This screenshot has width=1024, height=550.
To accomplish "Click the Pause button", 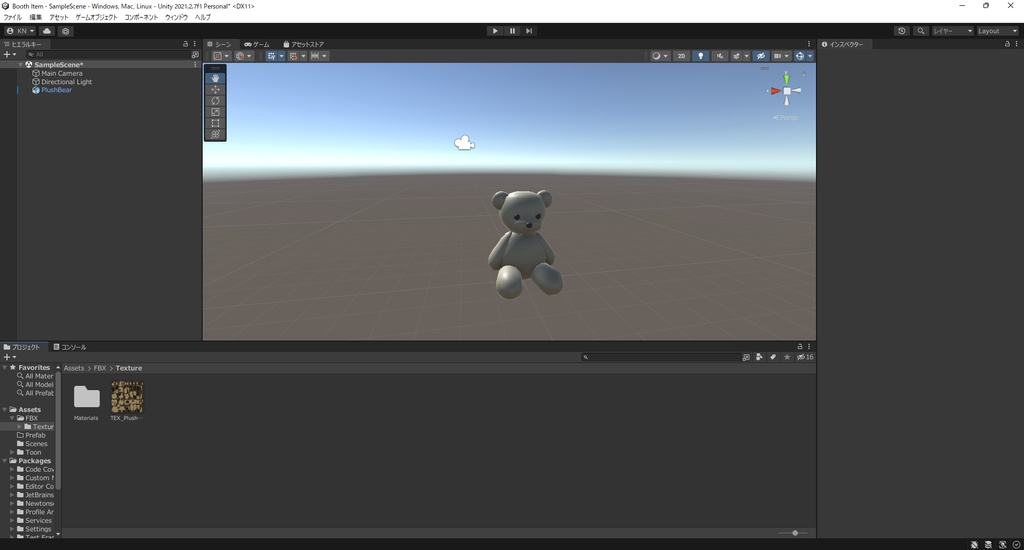I will pyautogui.click(x=512, y=31).
